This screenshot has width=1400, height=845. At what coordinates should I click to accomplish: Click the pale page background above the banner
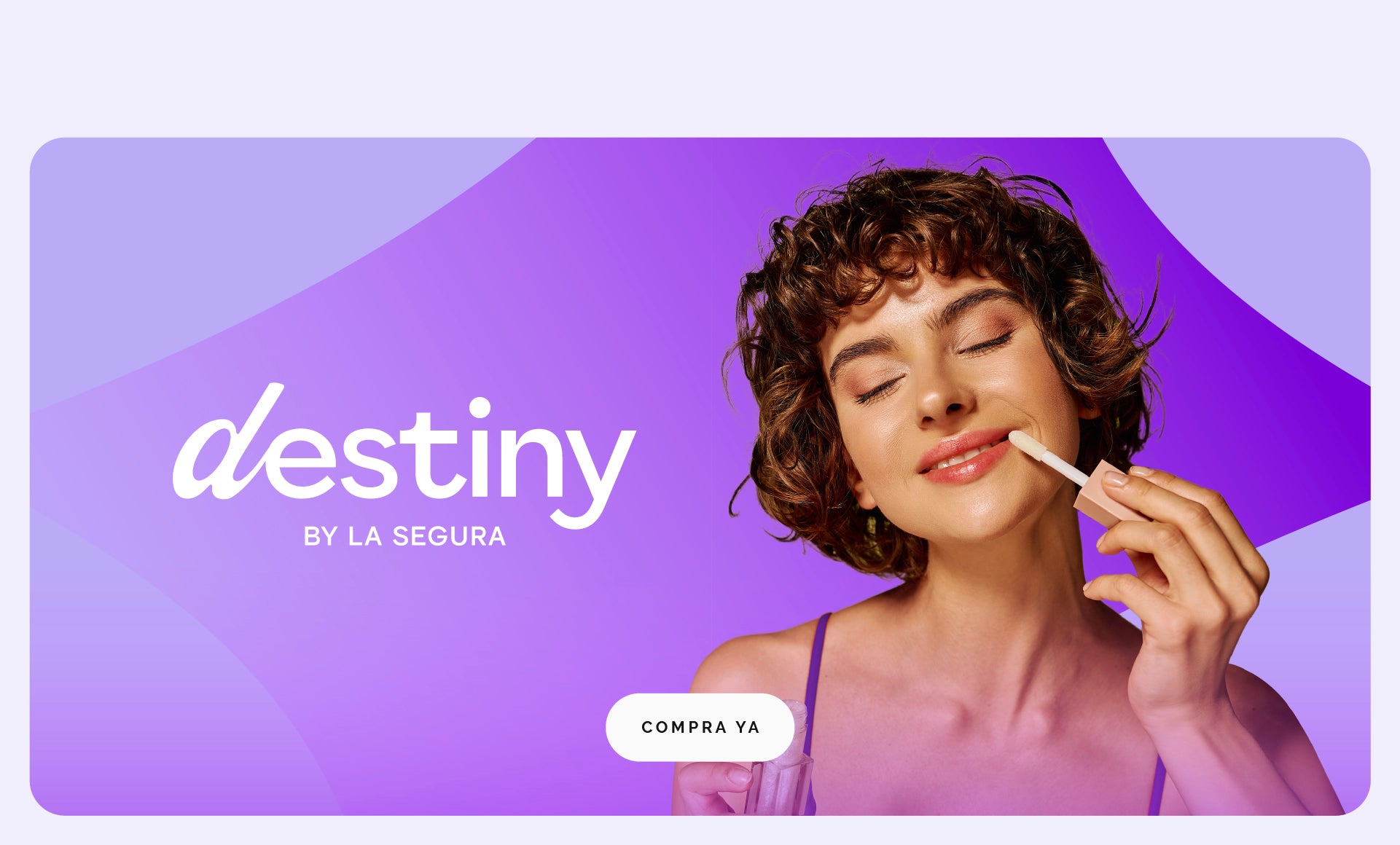700,66
